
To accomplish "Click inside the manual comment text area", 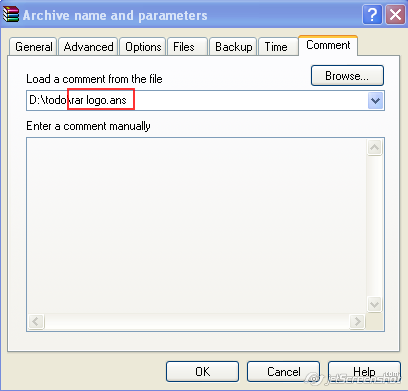I will 197,226.
